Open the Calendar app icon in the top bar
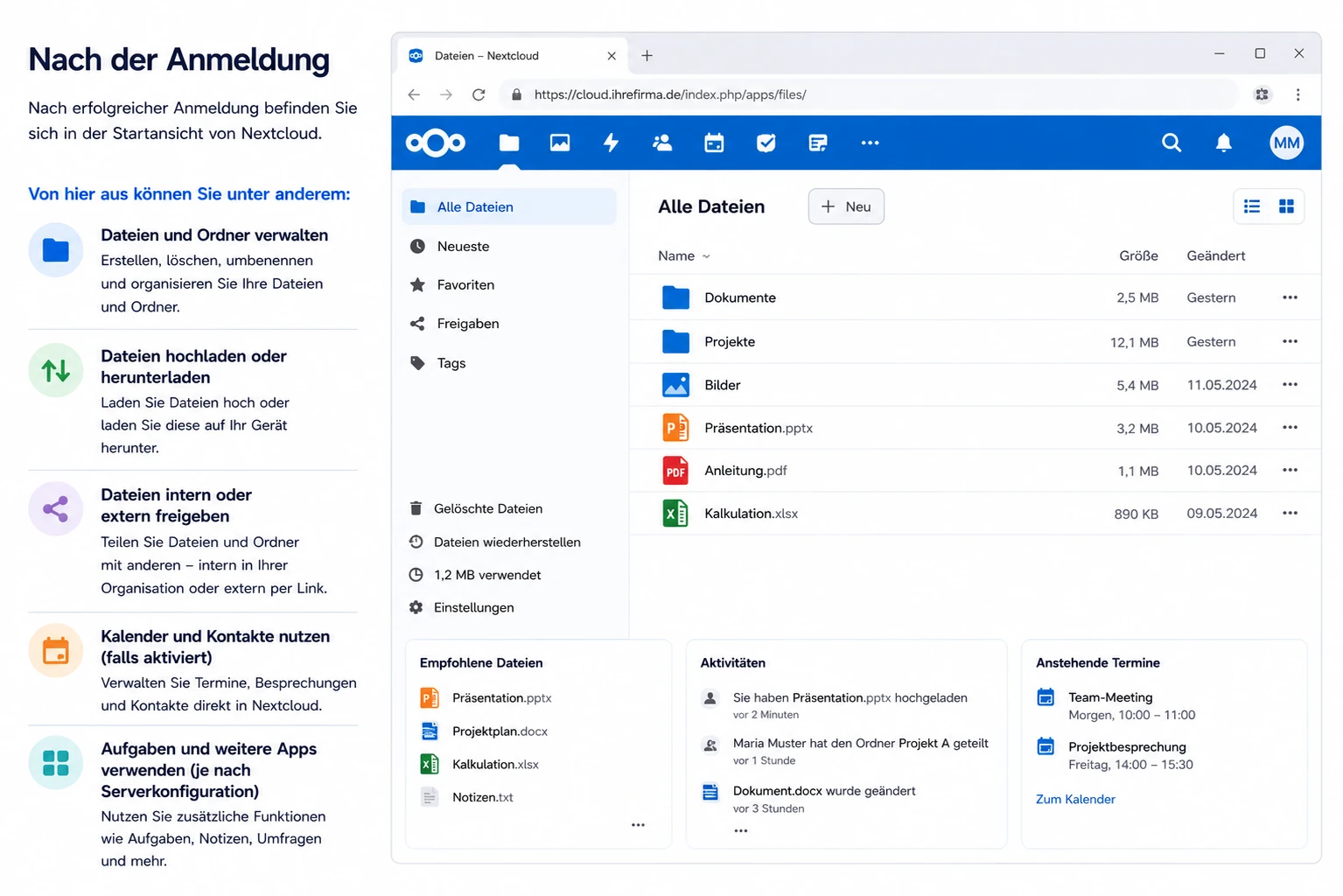Viewport: 1343px width, 896px height. (714, 143)
